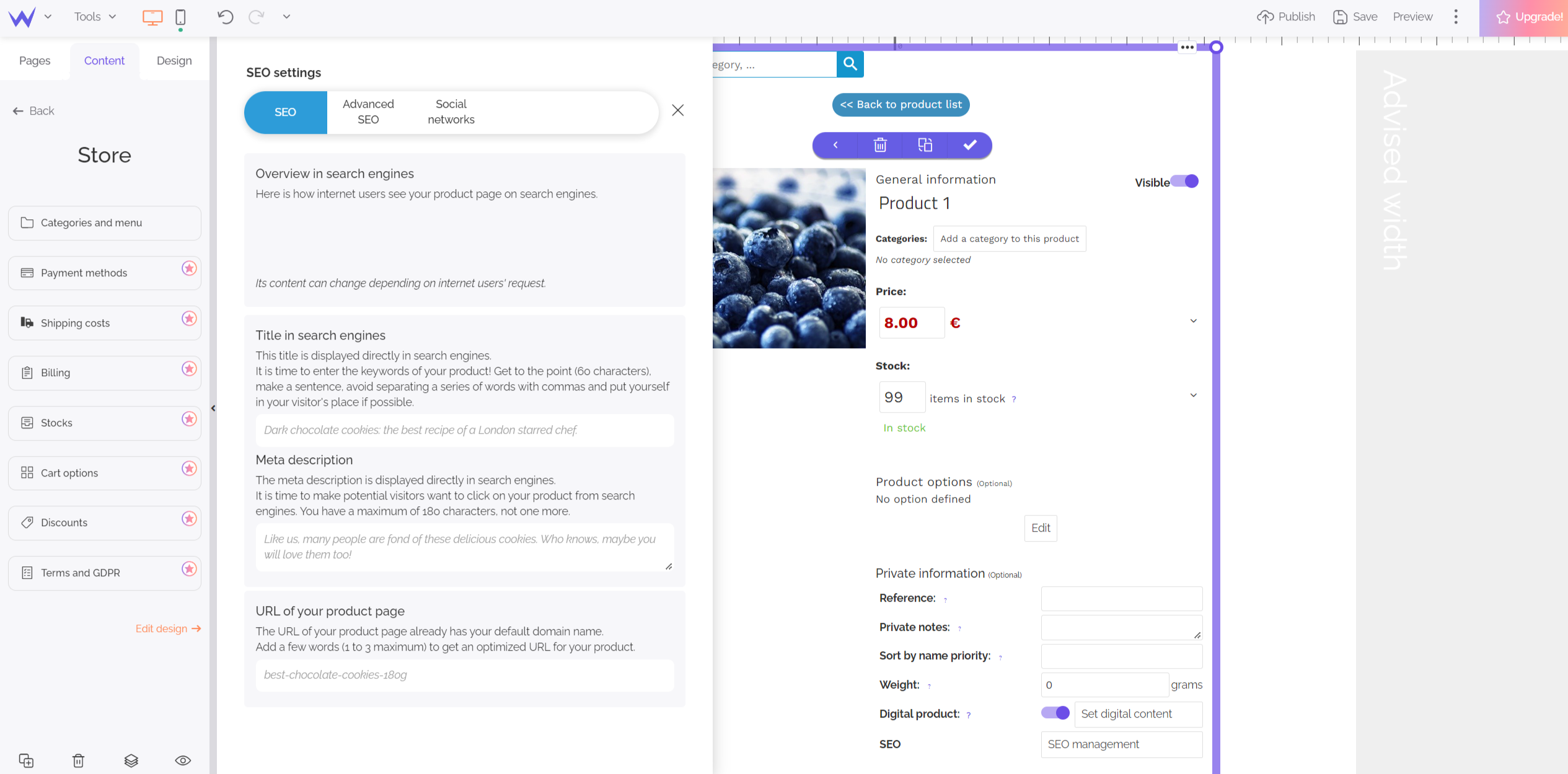The height and width of the screenshot is (774, 1568).
Task: Click the layers panel icon
Action: click(x=130, y=760)
